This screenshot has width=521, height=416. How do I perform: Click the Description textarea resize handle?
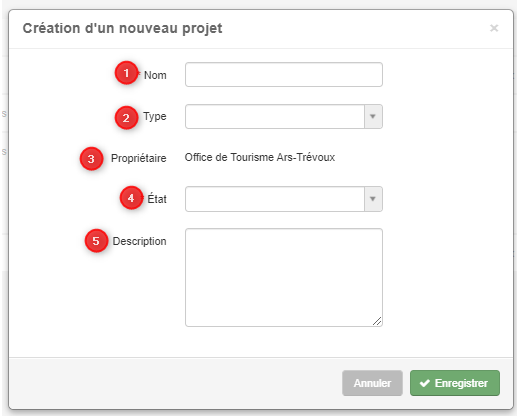click(x=377, y=321)
